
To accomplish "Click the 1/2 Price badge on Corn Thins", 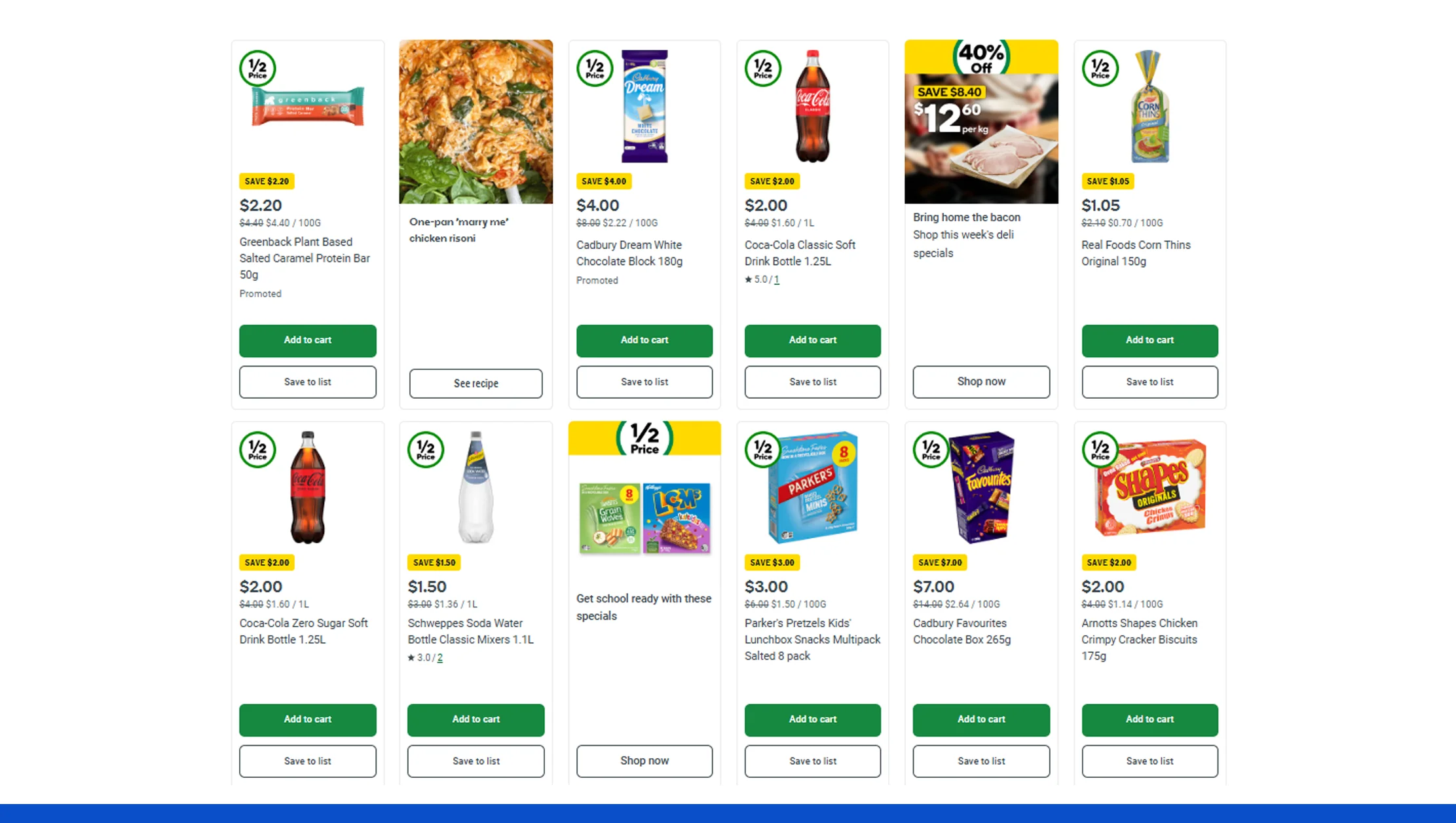I will (1100, 68).
